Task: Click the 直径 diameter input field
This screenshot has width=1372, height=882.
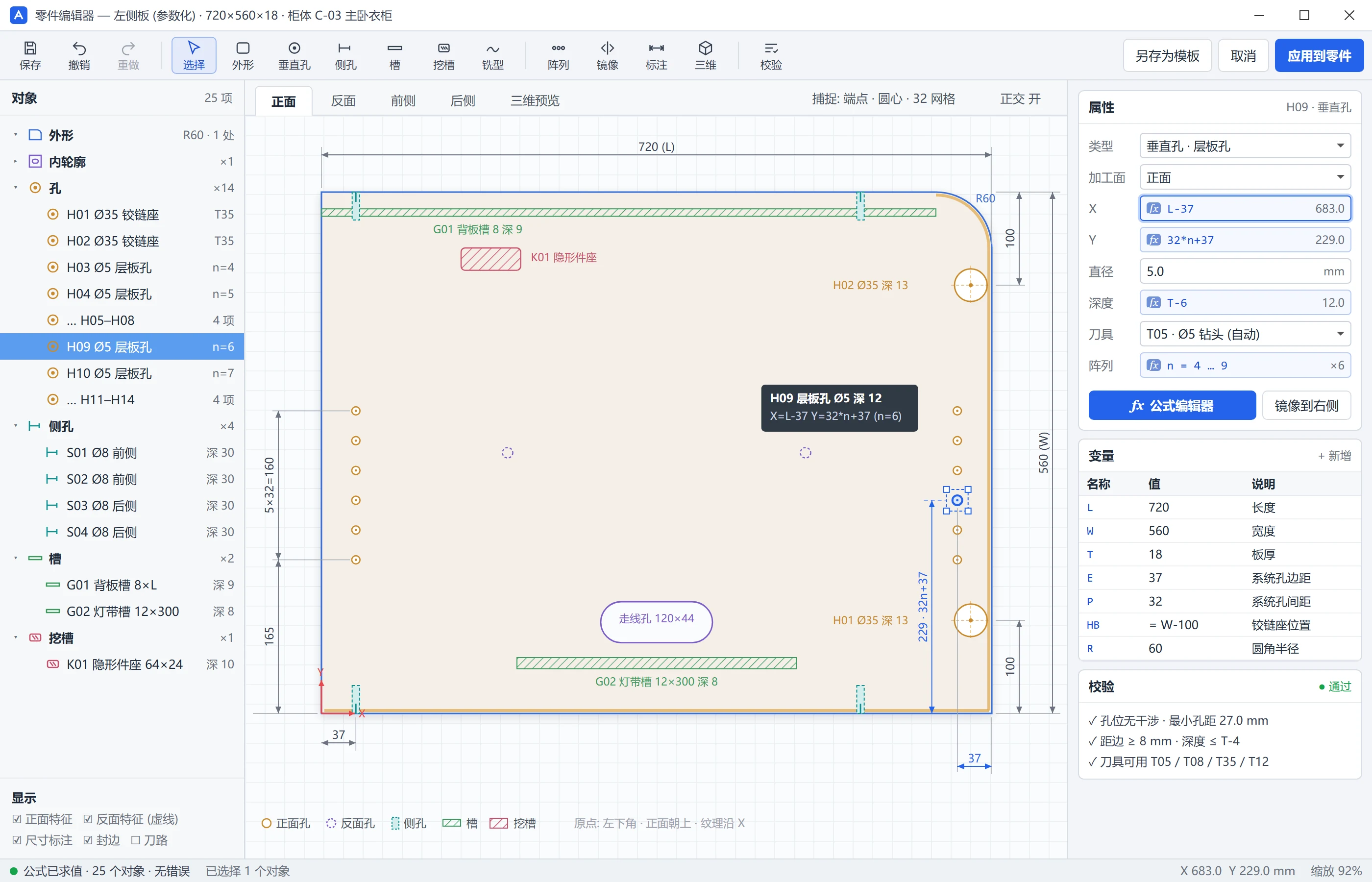Action: click(x=1245, y=271)
